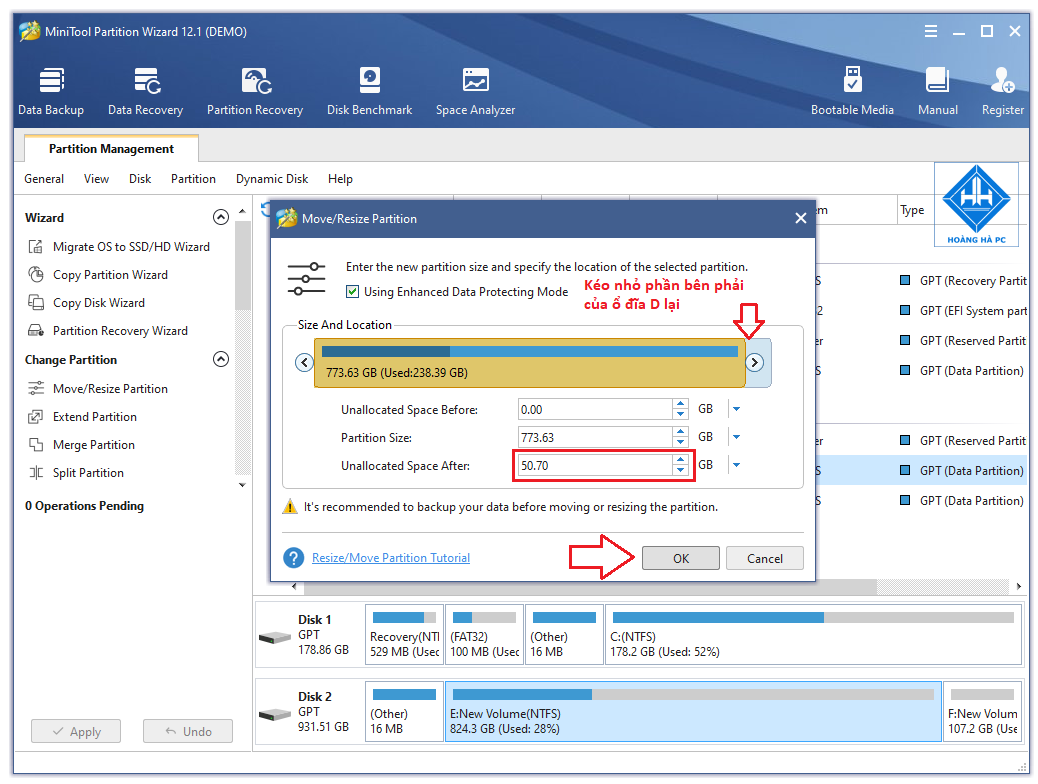Viewport: 1038px width, 784px height.
Task: Click right arrow of the partition size slider
Action: coord(757,363)
